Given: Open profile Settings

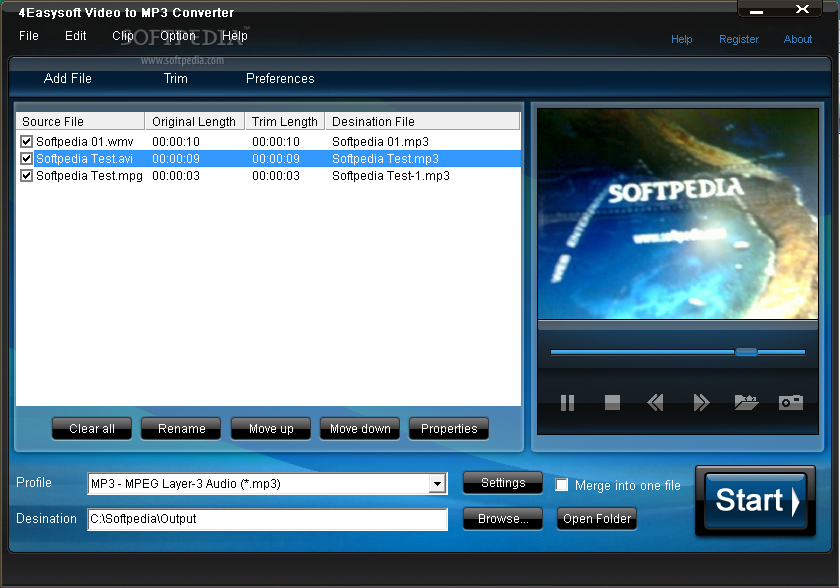Looking at the screenshot, I should pyautogui.click(x=503, y=483).
